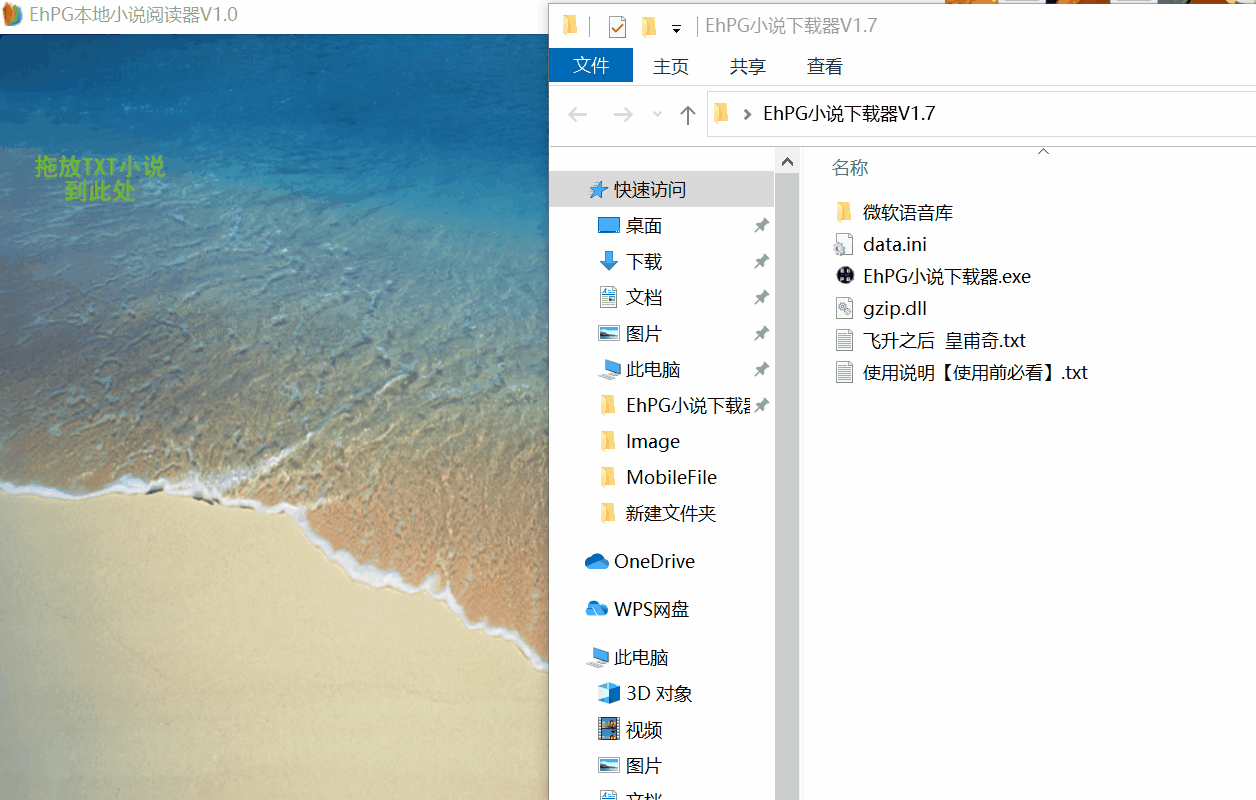The height and width of the screenshot is (800, 1256).
Task: Select the data.ini file icon
Action: pos(844,245)
